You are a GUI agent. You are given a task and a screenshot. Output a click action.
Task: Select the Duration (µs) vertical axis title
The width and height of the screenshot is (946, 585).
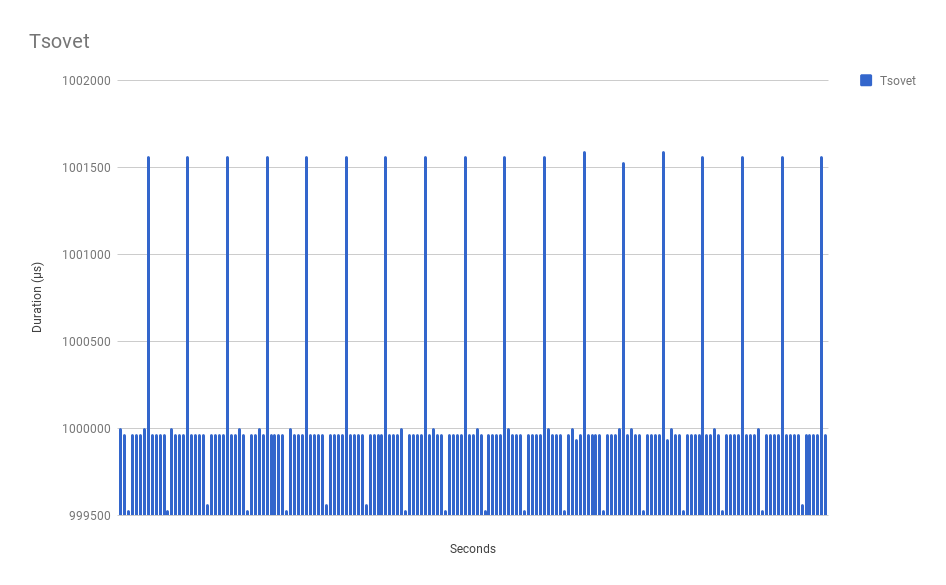(38, 297)
